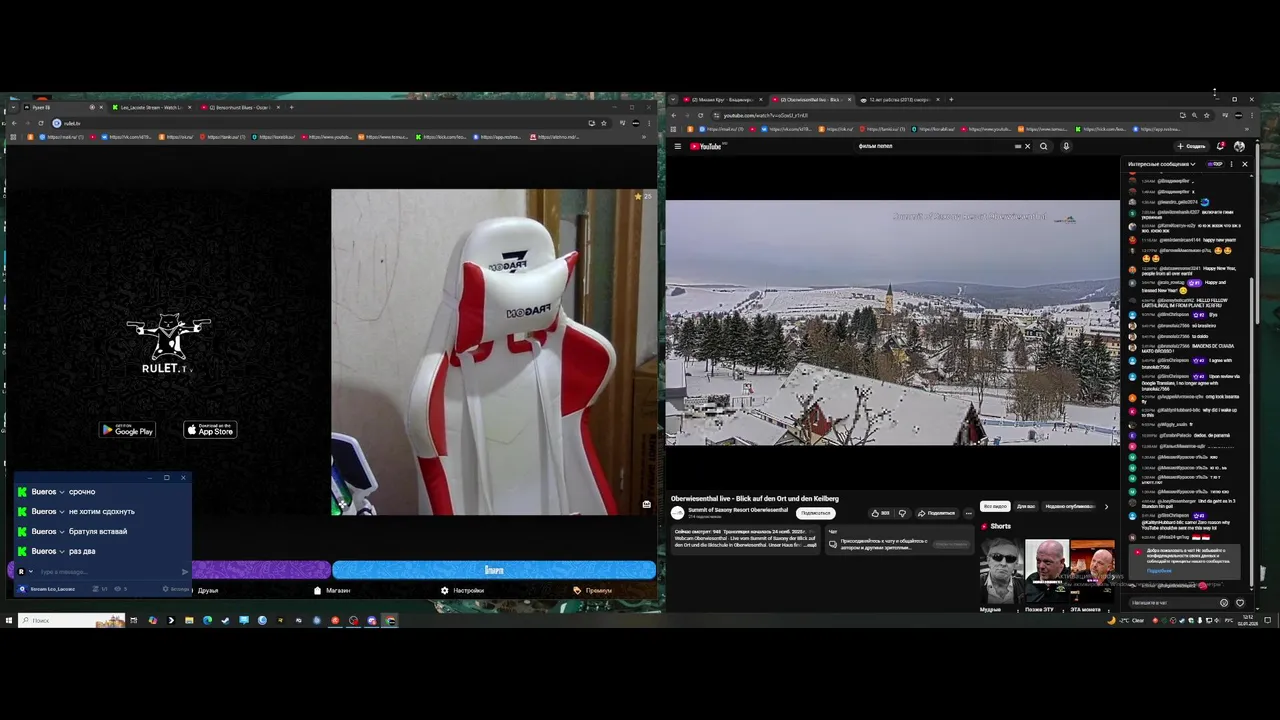Switch to the 12 лет рабства browser tab
Image resolution: width=1280 pixels, height=720 pixels.
point(898,100)
